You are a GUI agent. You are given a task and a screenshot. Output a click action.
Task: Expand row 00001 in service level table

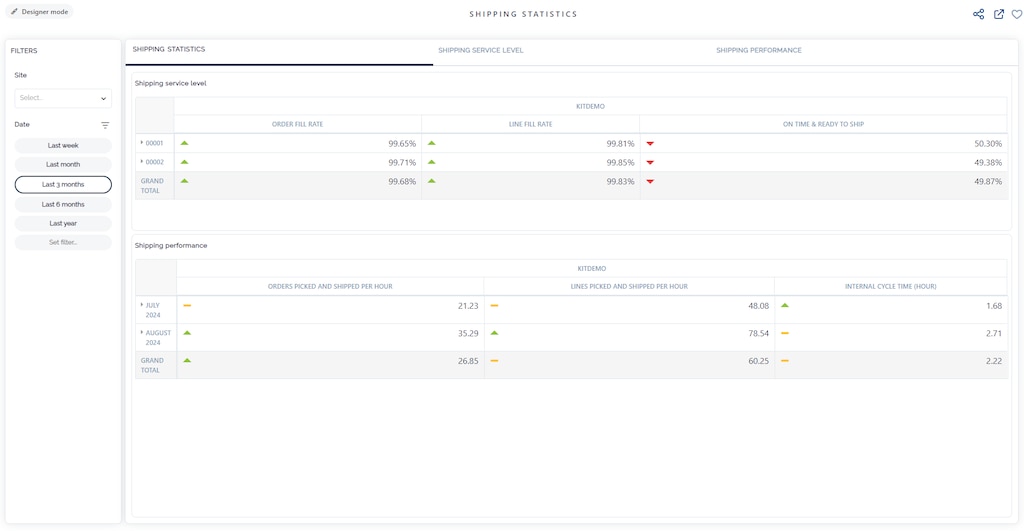tap(142, 143)
